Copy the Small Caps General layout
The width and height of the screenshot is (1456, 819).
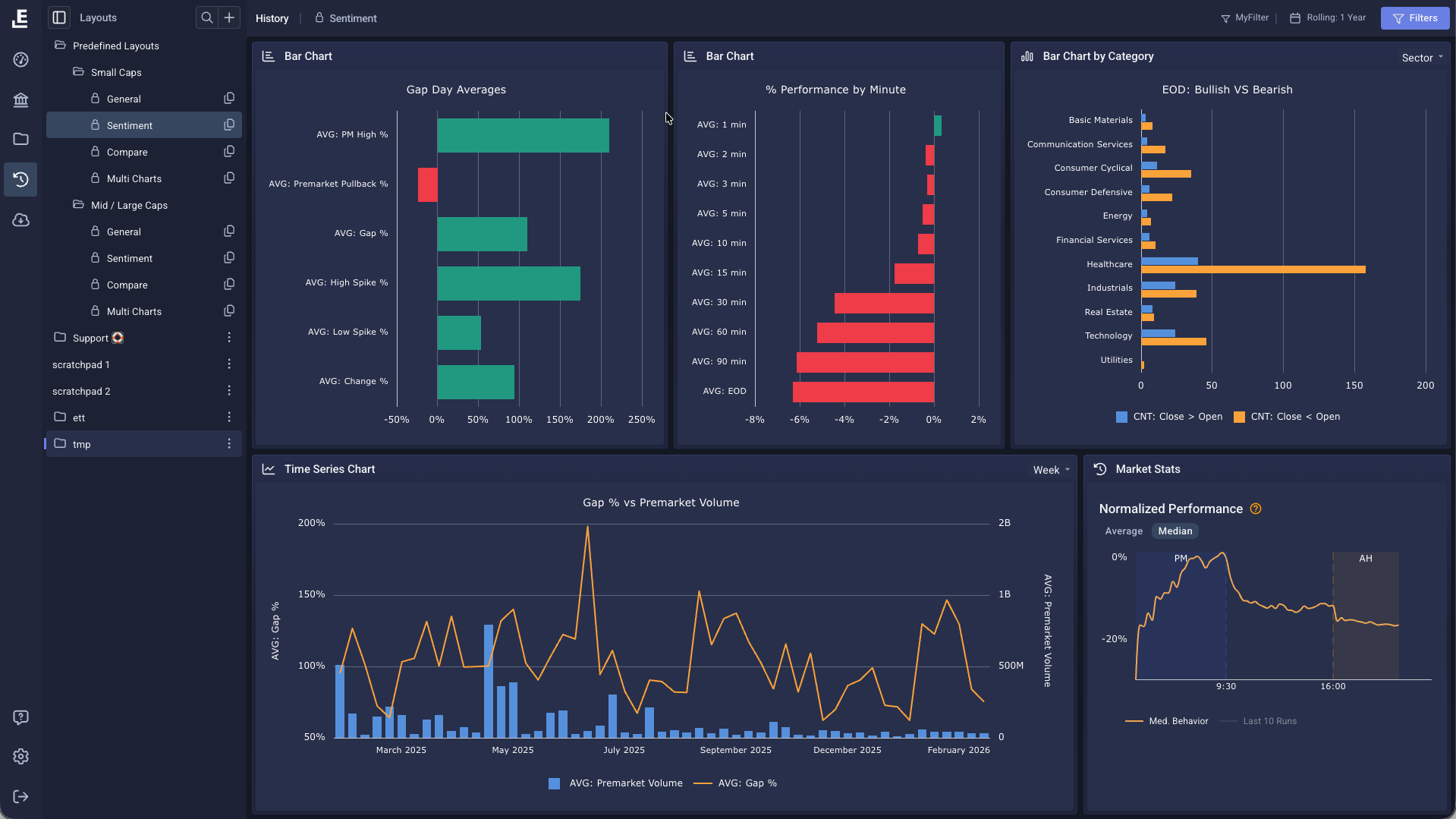click(x=229, y=99)
